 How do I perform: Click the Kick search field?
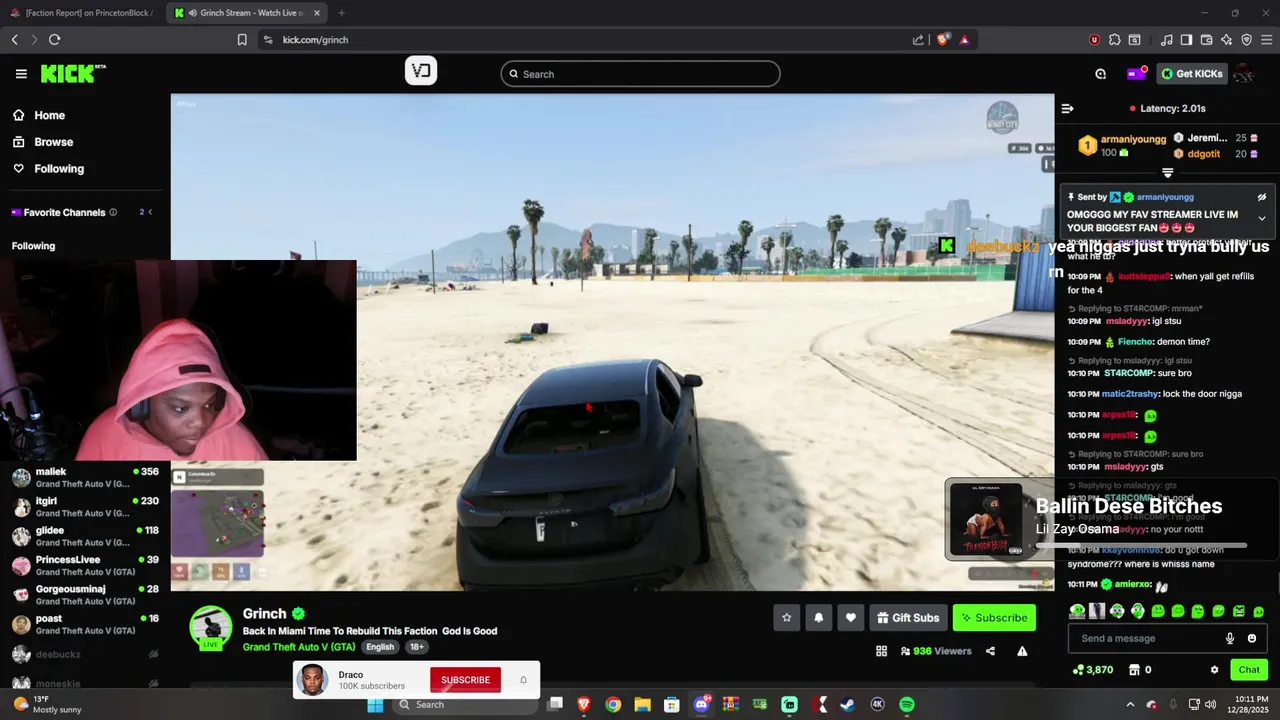point(640,74)
